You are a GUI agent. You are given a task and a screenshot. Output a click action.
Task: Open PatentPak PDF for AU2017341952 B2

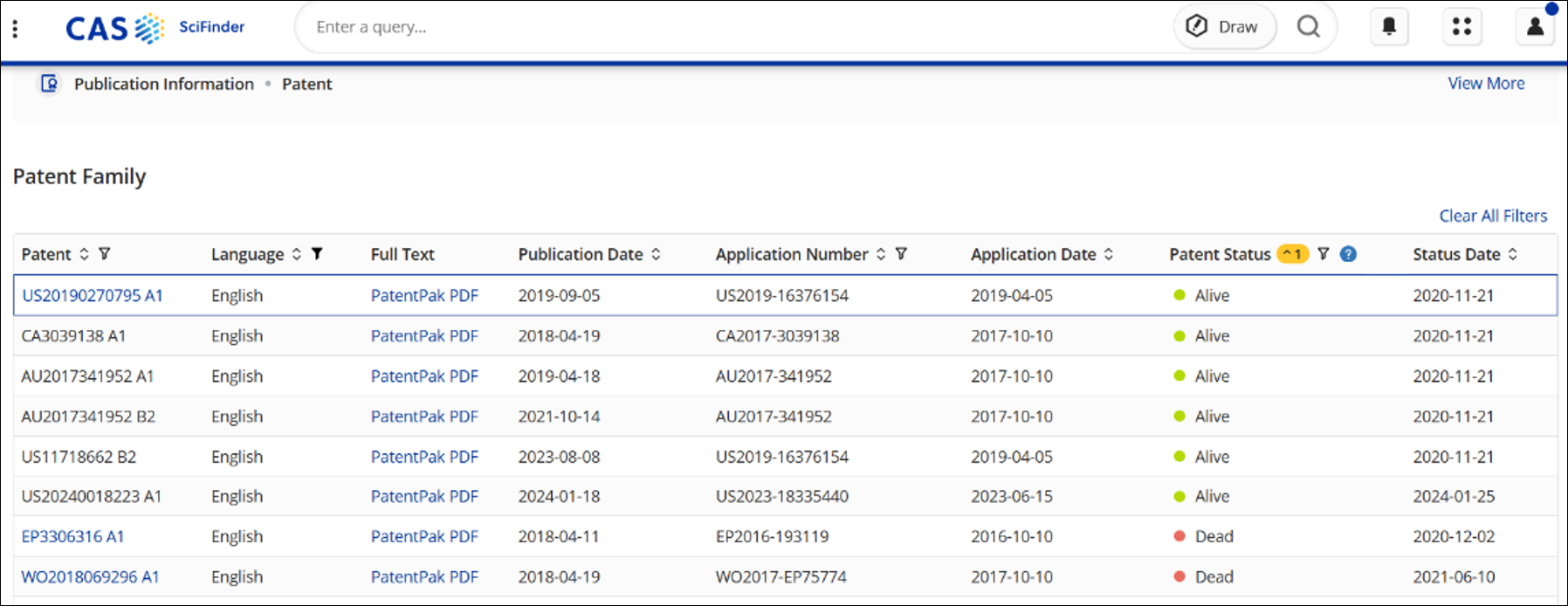[424, 417]
